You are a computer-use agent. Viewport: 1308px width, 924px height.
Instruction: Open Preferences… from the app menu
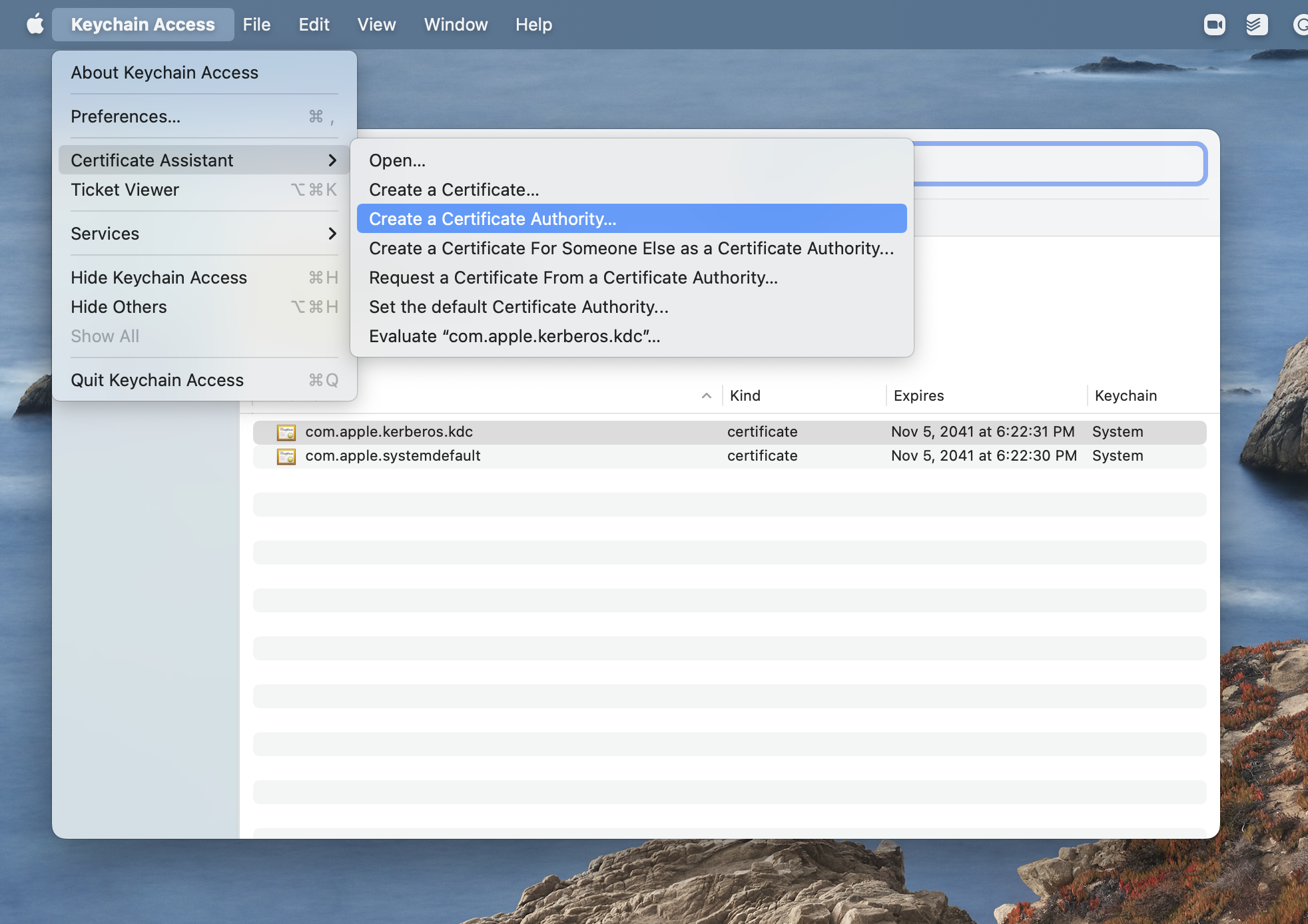click(204, 116)
